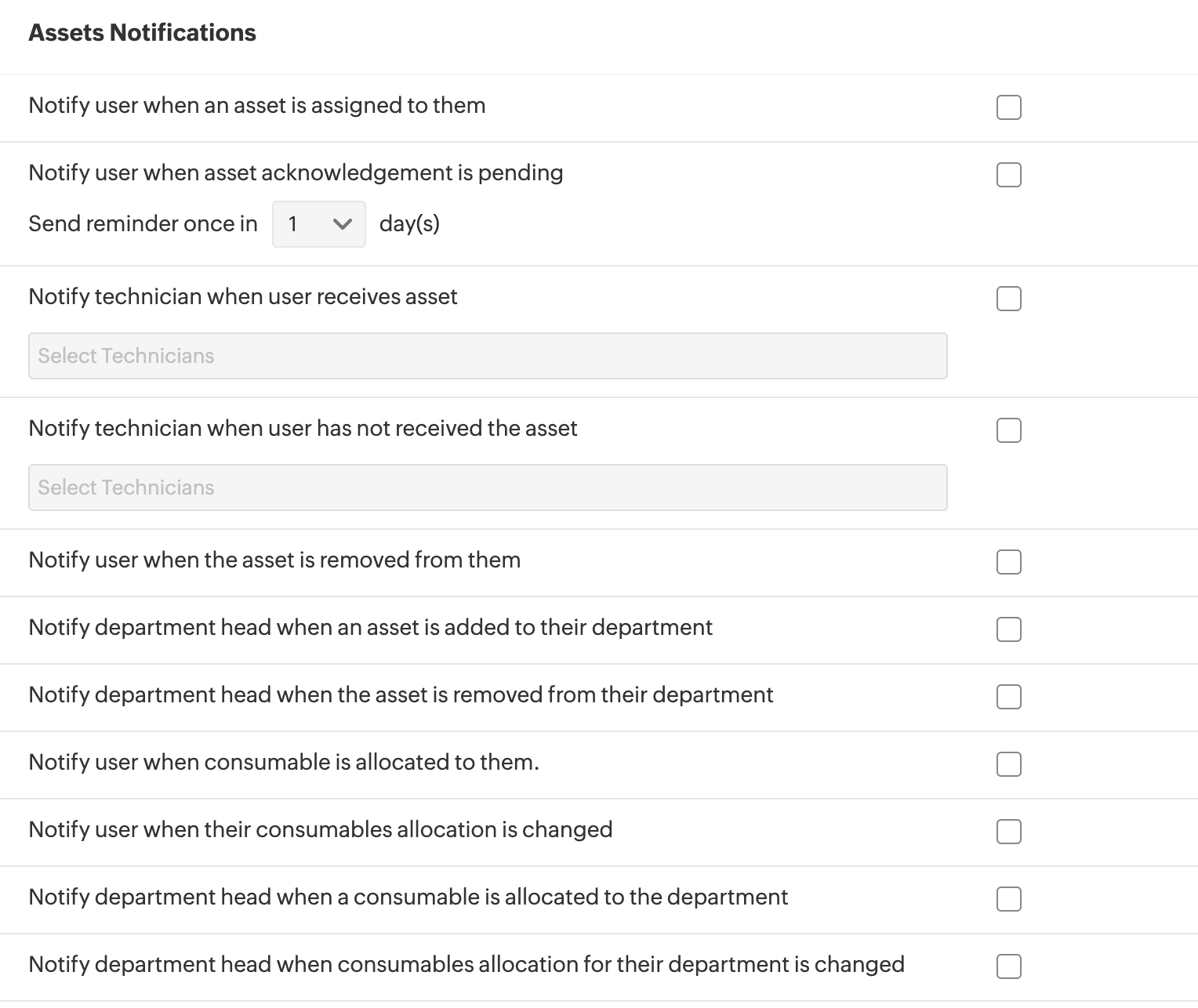This screenshot has width=1198, height=1008.
Task: Click 'Notify user when an asset is assigned' label
Action: [256, 106]
